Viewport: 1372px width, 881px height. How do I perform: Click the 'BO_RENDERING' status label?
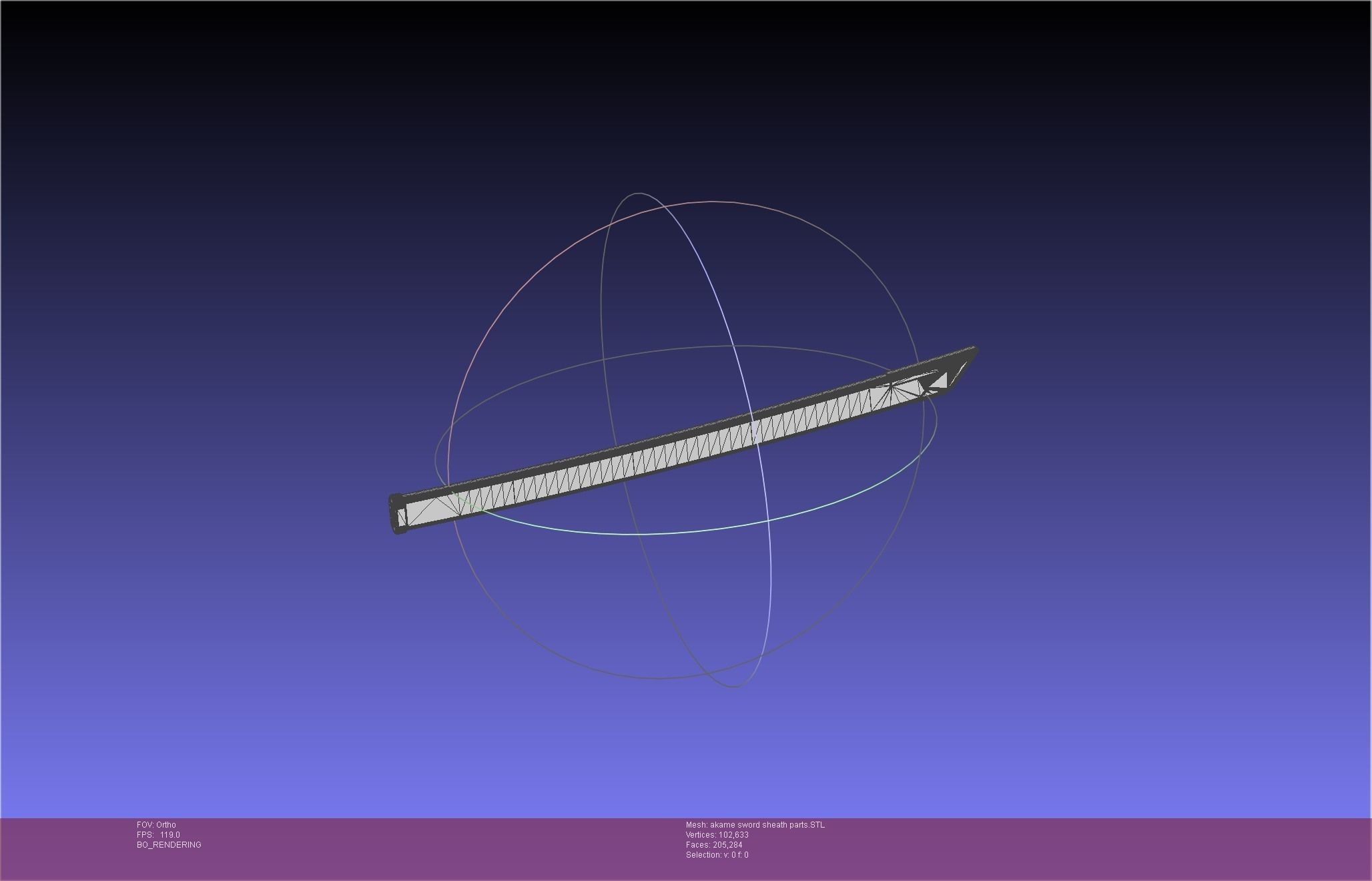169,845
